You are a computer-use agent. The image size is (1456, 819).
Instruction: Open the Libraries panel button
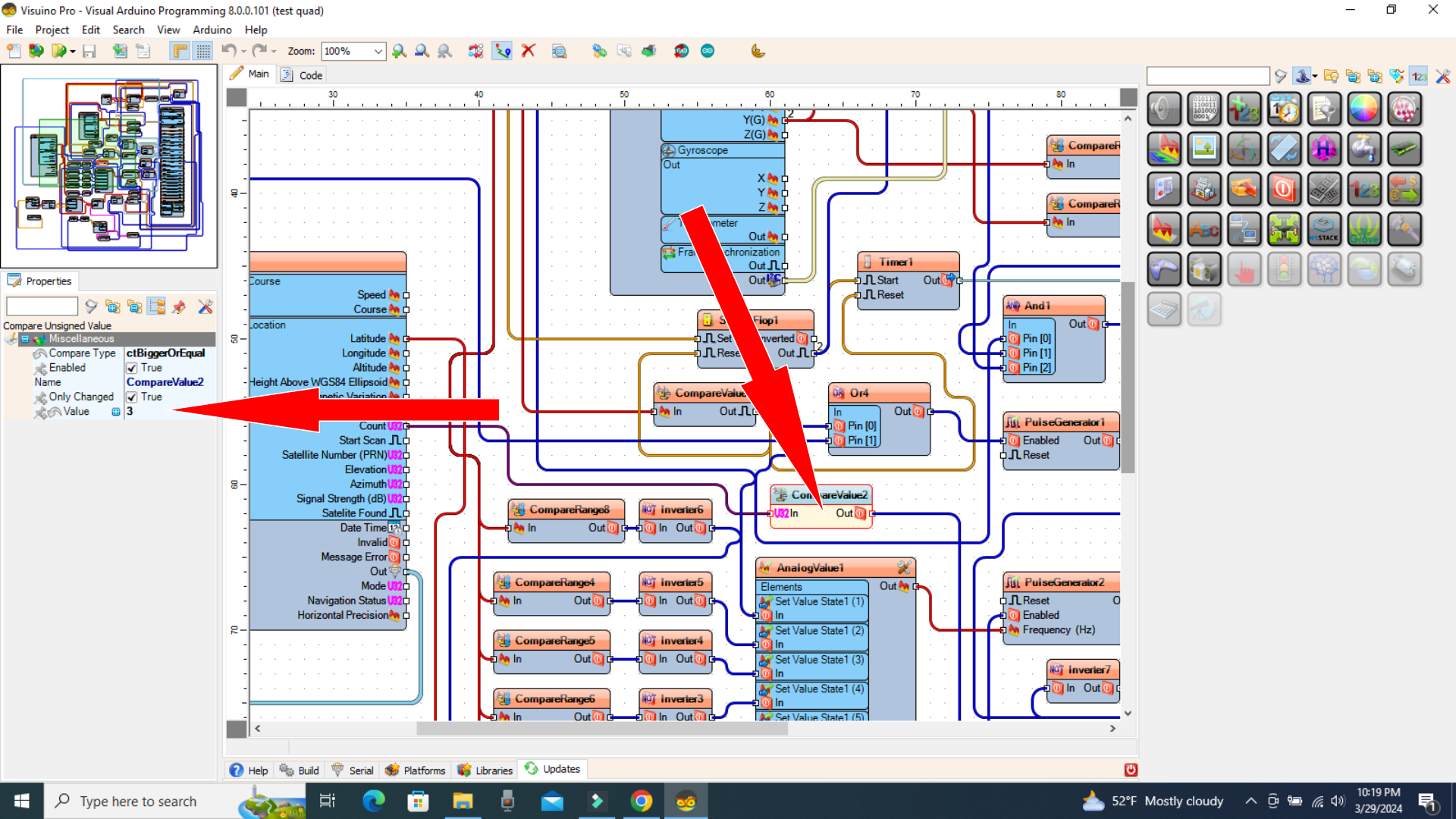point(485,770)
